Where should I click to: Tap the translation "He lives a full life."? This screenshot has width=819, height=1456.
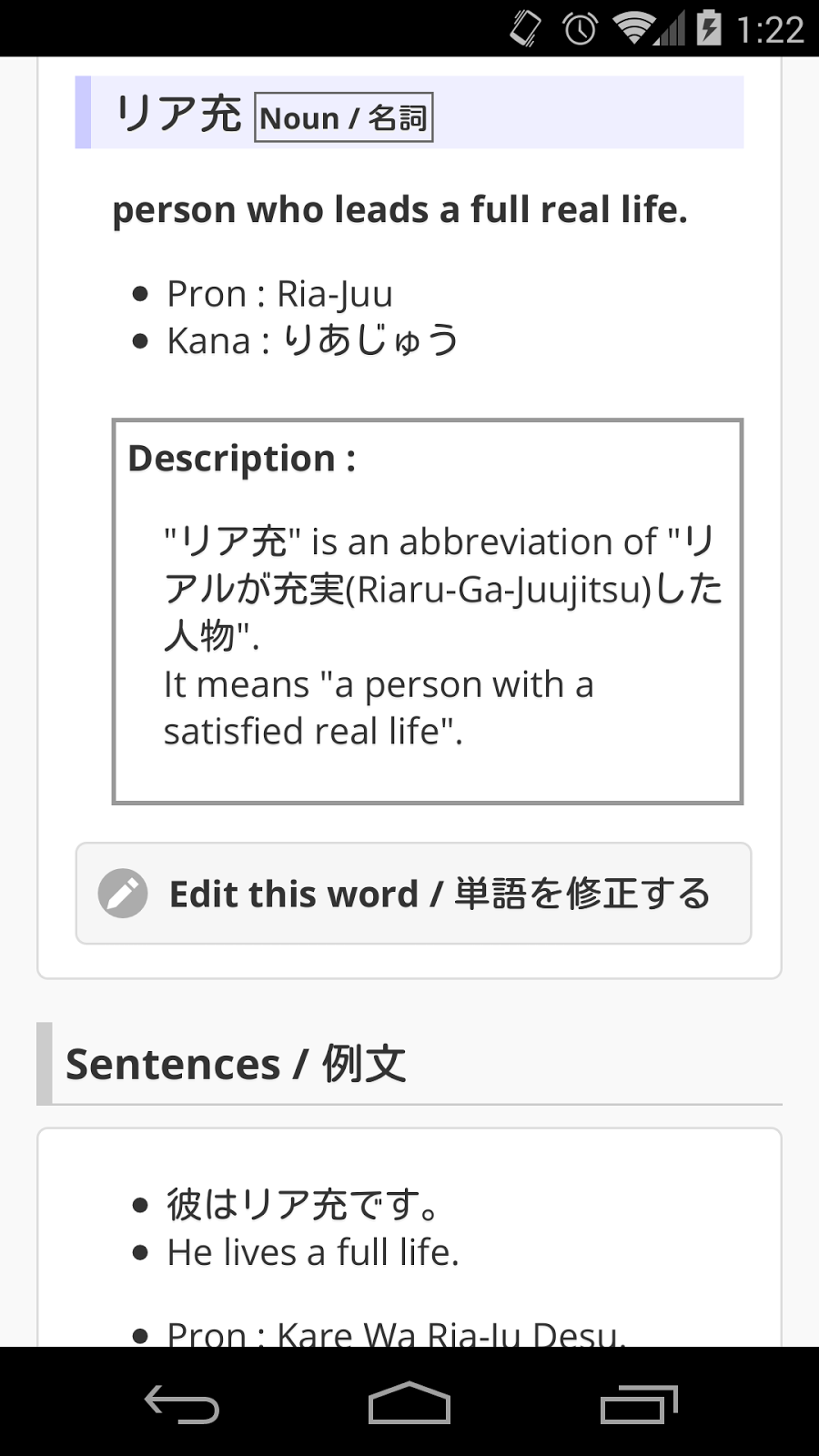coord(313,1253)
